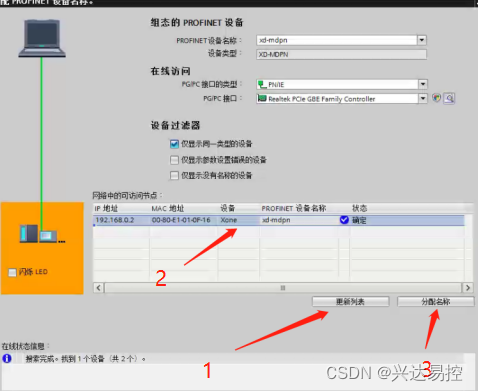This screenshot has height=391, width=478.
Task: Click the '确定' status cell
Action: [x=359, y=220]
